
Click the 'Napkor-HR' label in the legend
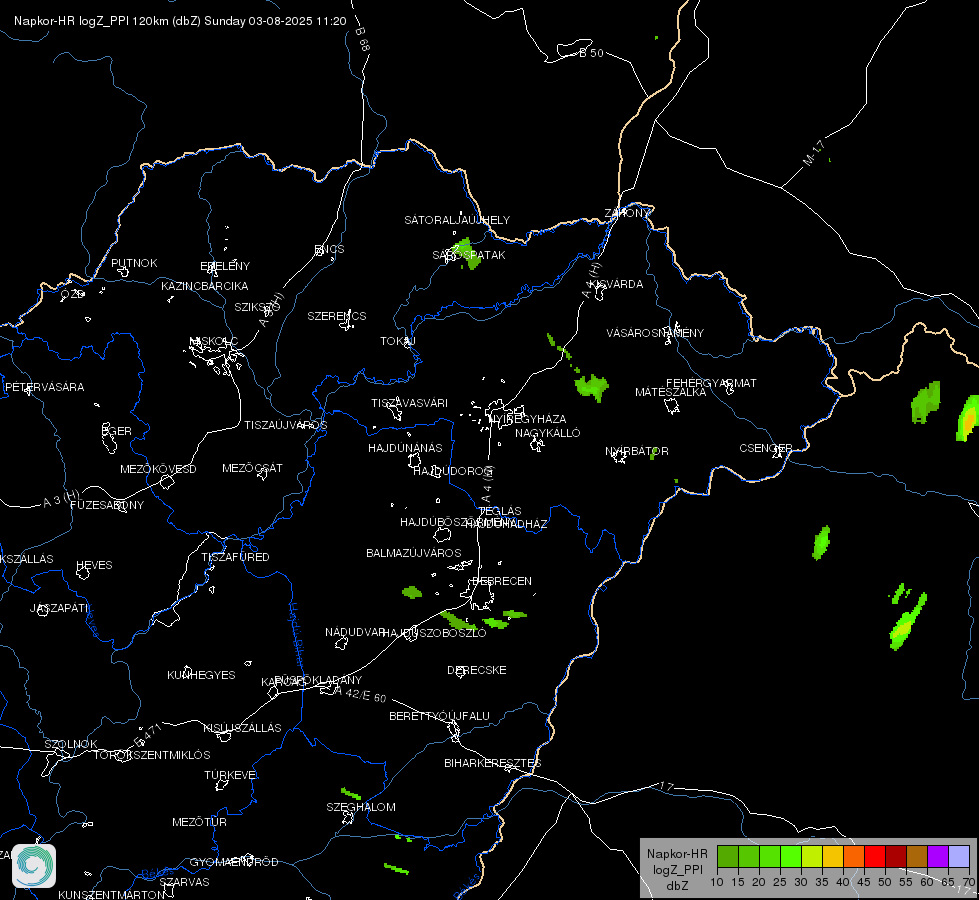pyautogui.click(x=677, y=854)
